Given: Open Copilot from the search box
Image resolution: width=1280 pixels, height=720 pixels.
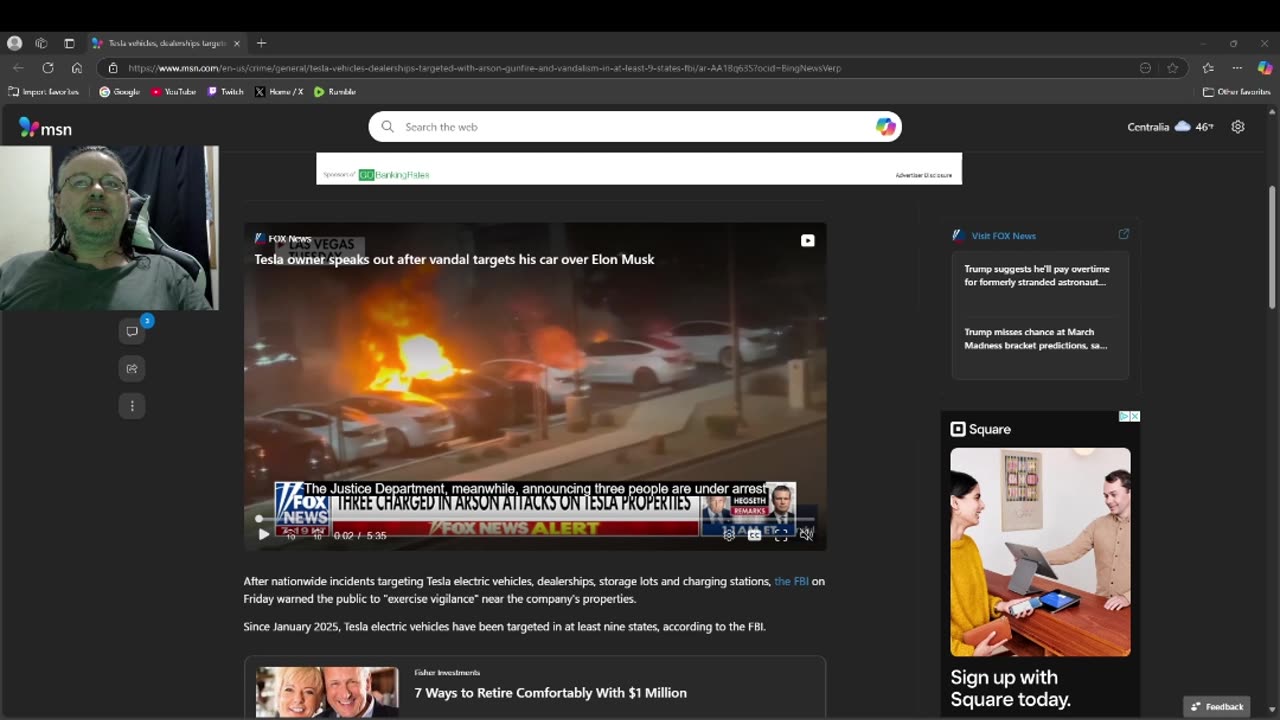Looking at the screenshot, I should coord(885,127).
